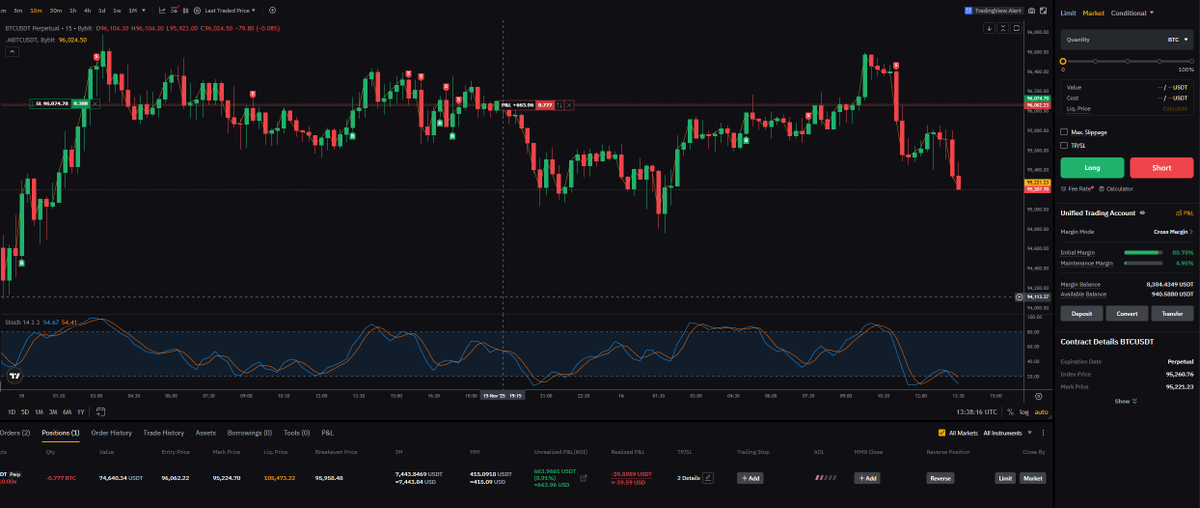The width and height of the screenshot is (1200, 508).
Task: Expand the timeframe more dropdown after 1M
Action: click(x=144, y=10)
